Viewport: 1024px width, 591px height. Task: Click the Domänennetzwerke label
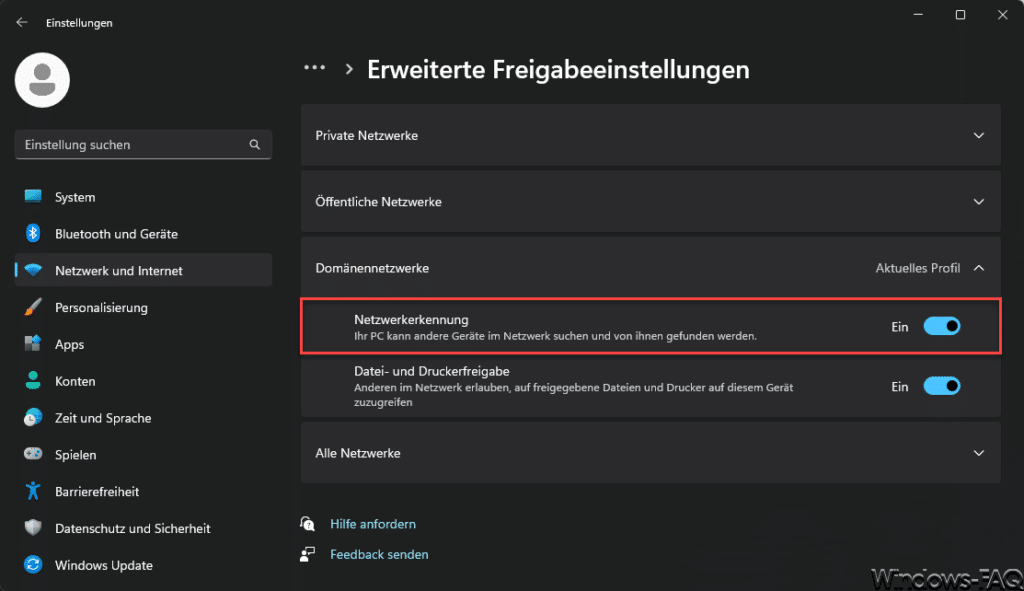372,268
